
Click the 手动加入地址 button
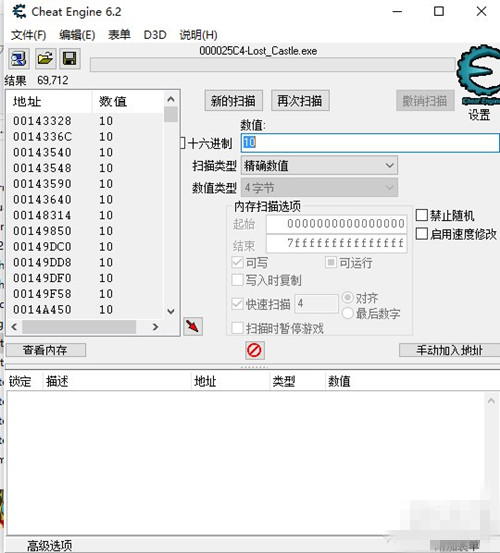click(x=450, y=350)
